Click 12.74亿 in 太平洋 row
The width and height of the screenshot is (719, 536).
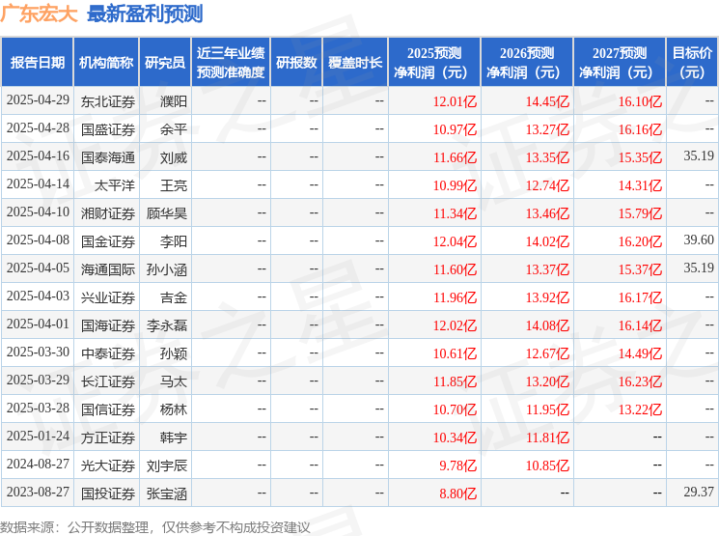click(x=548, y=185)
